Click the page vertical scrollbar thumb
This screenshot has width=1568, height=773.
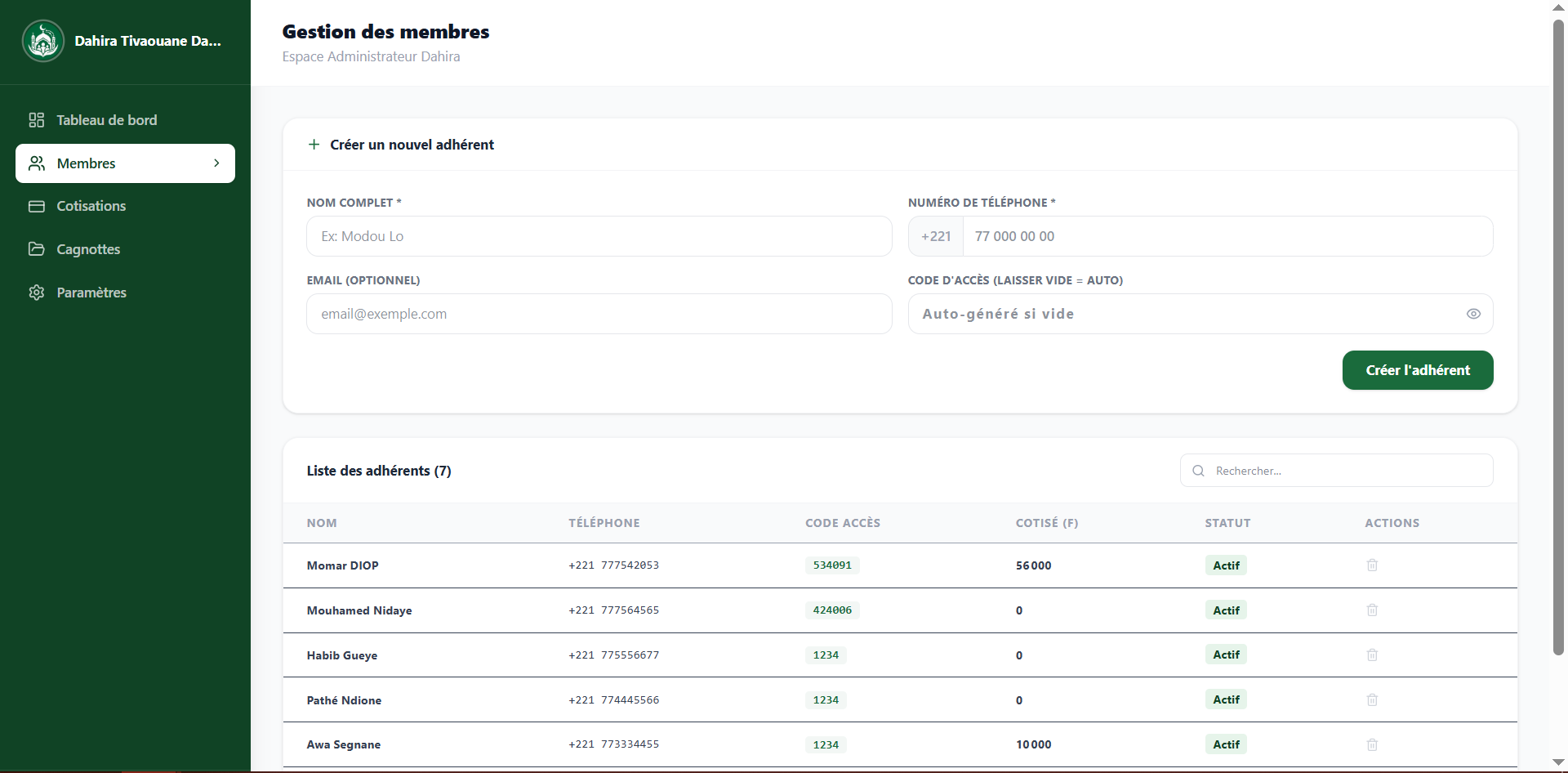[1558, 337]
